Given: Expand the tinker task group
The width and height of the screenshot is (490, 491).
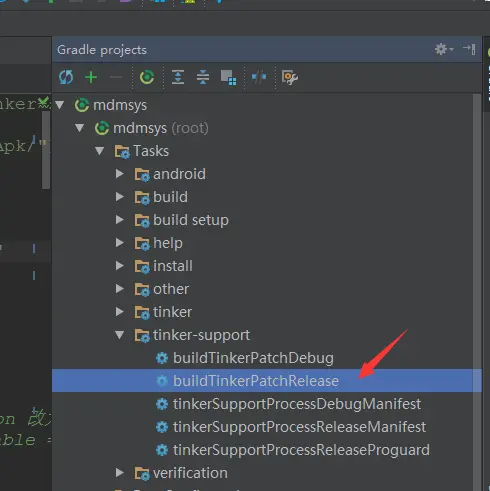Looking at the screenshot, I should (120, 312).
